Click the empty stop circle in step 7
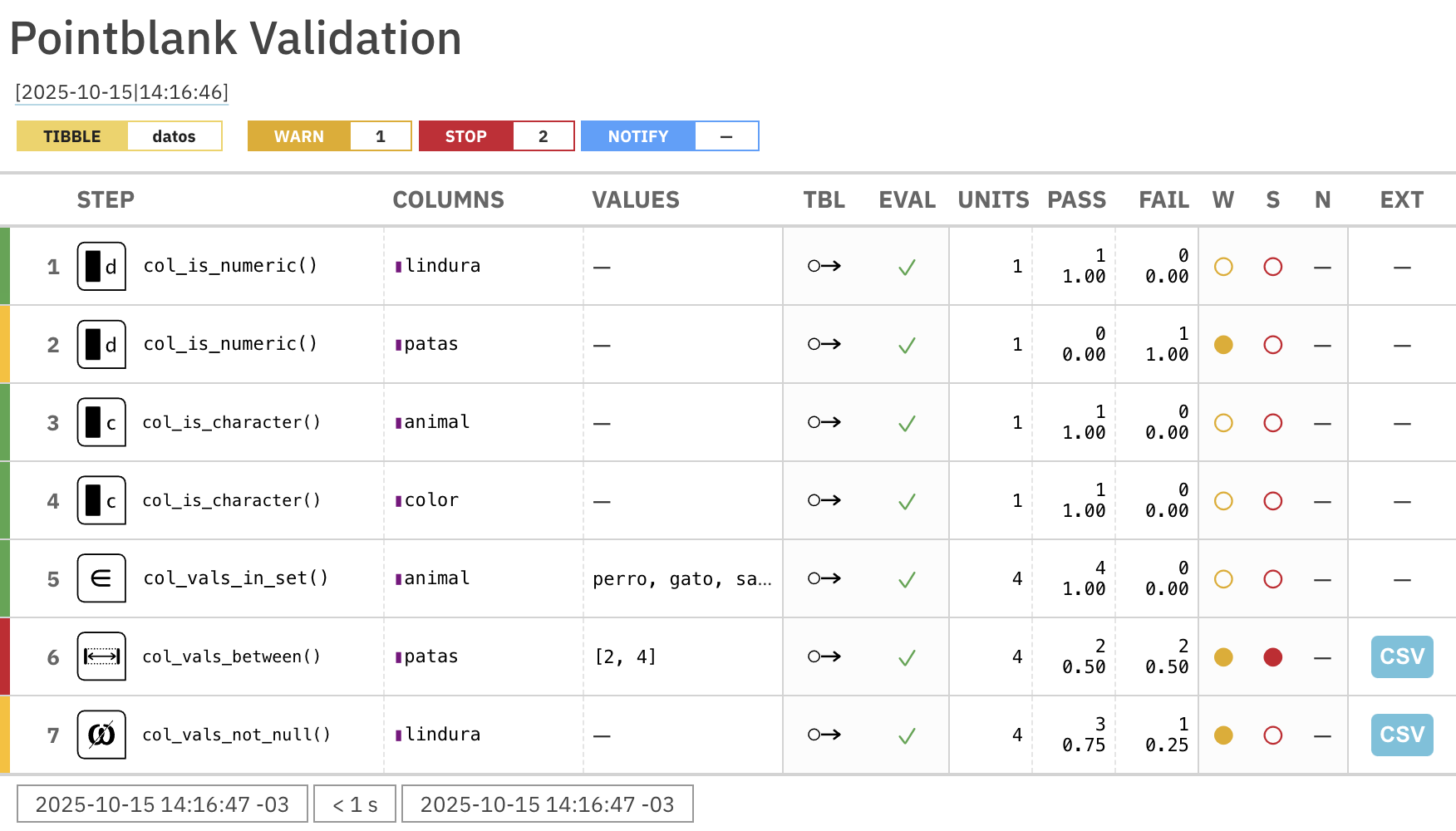Viewport: 1456px width, 831px height. point(1272,735)
